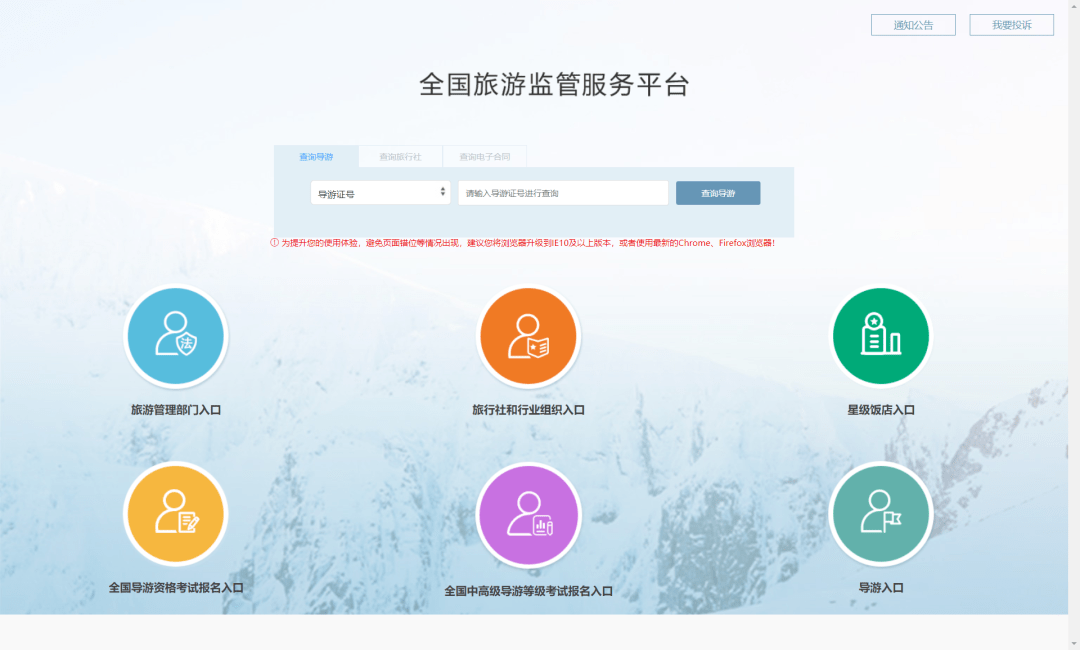Switch to the 查询旅行社 tab
Screen dimensions: 1080x650
click(400, 157)
